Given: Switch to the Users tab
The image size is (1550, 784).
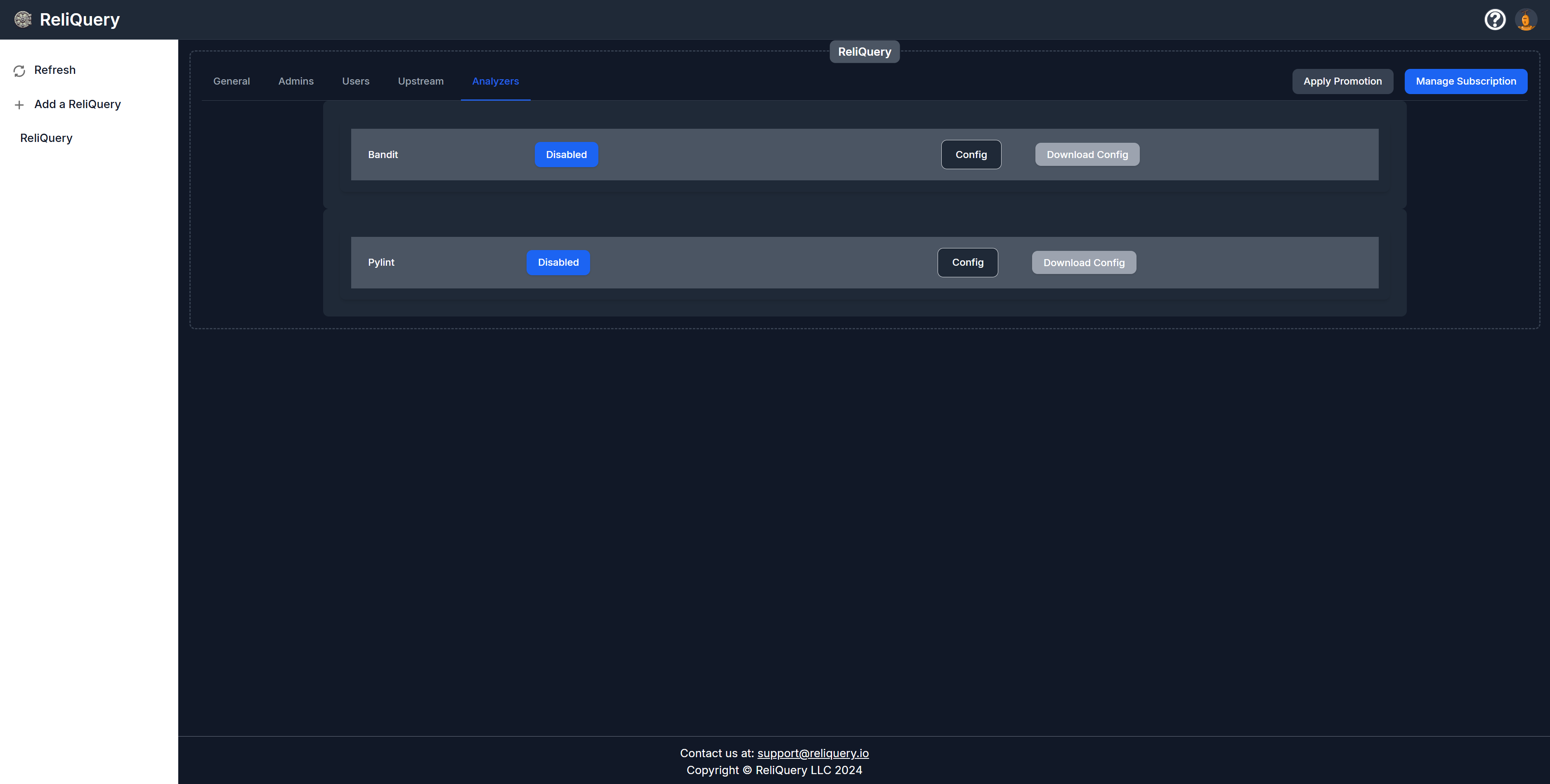Looking at the screenshot, I should [355, 81].
